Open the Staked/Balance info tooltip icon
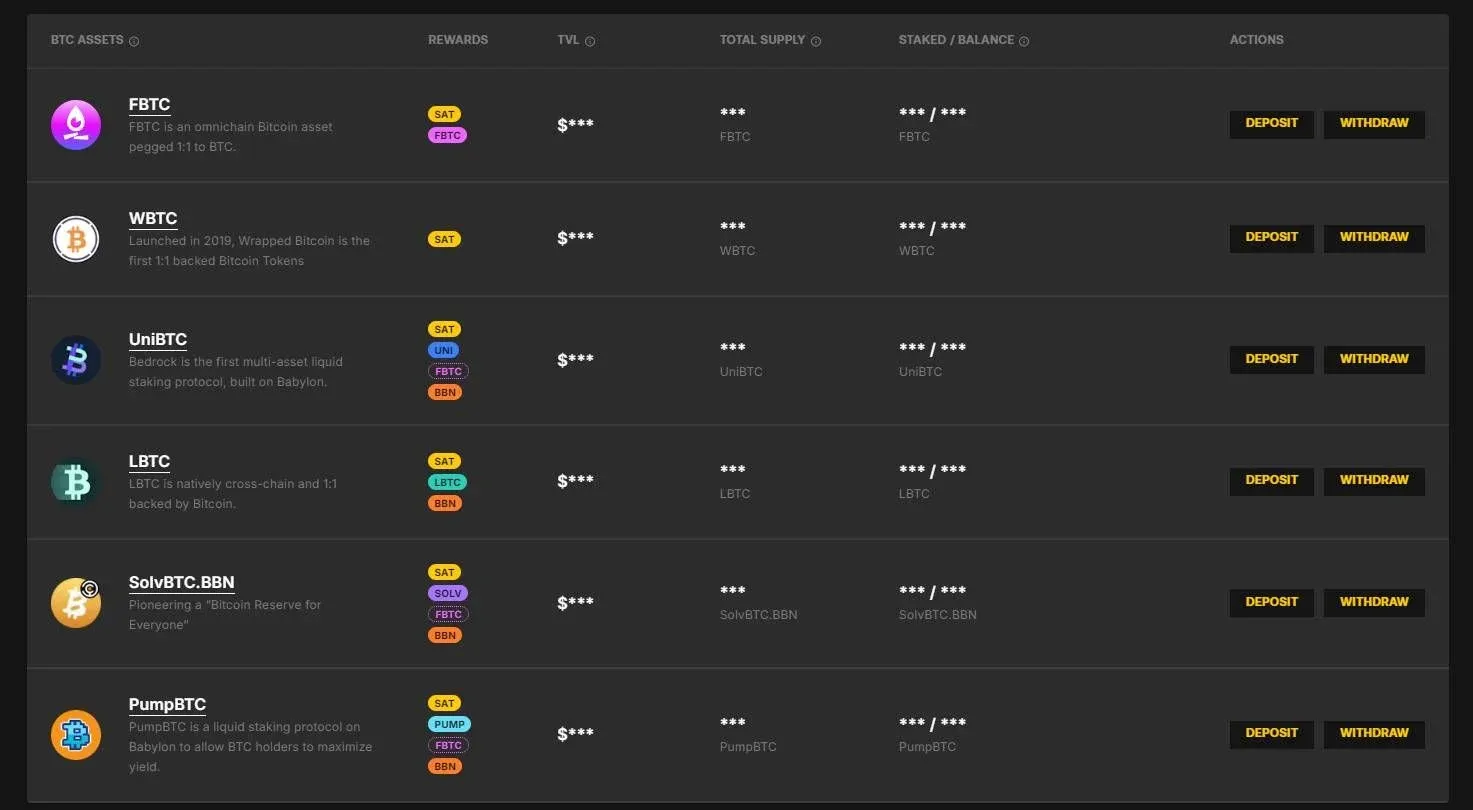The width and height of the screenshot is (1473, 810). (1023, 40)
